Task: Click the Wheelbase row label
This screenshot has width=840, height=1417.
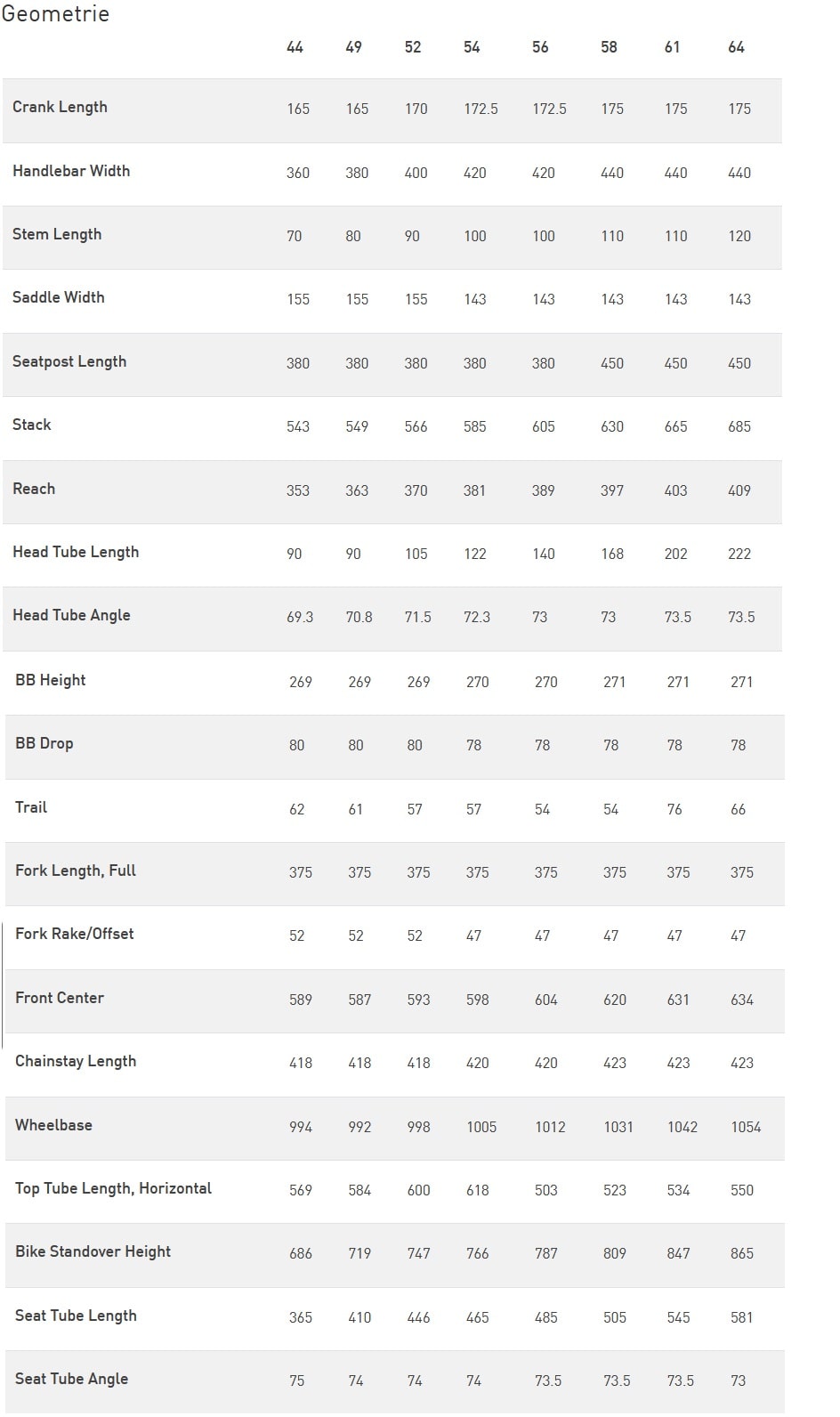Action: click(53, 1125)
